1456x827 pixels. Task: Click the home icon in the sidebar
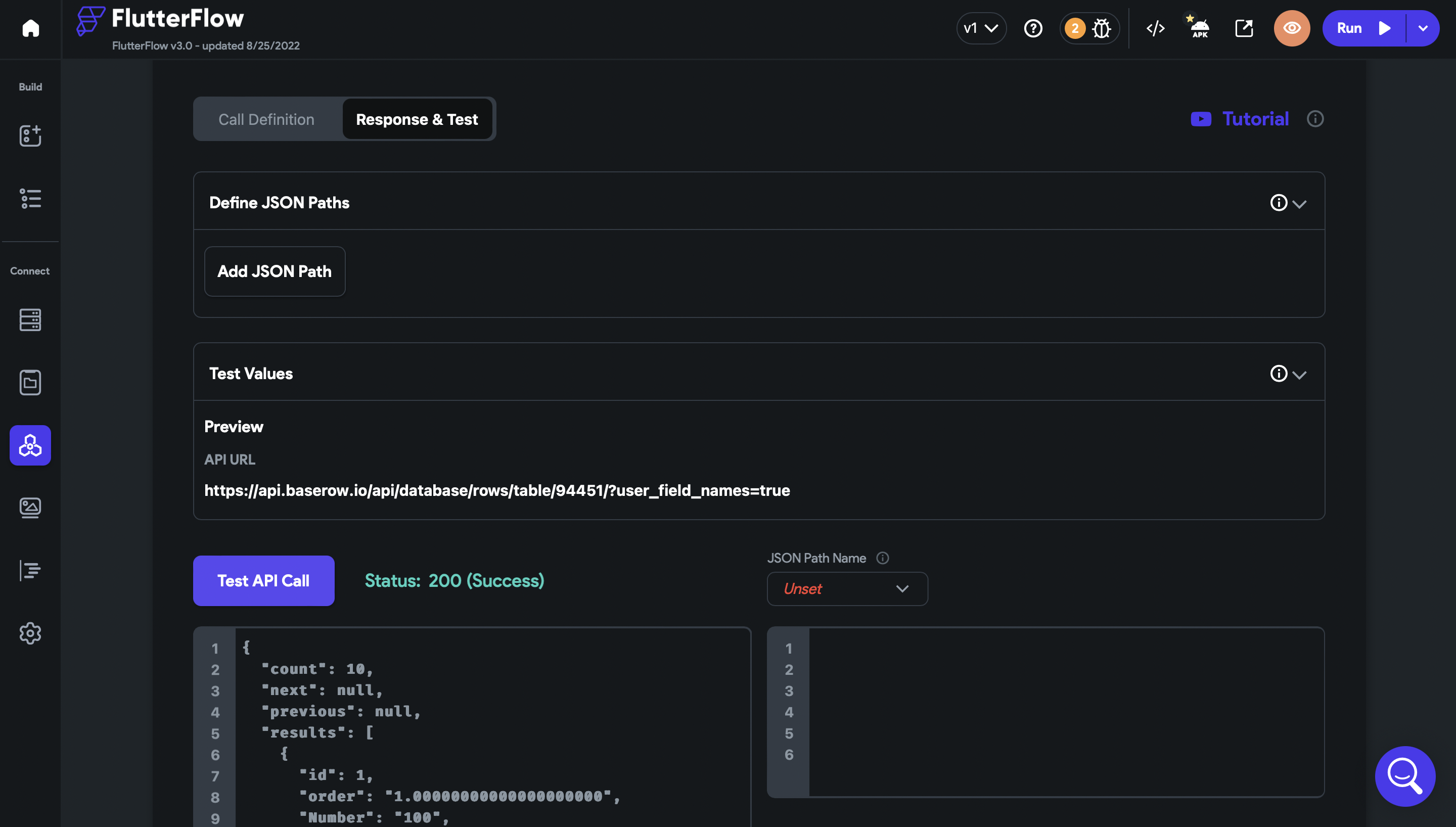(31, 28)
